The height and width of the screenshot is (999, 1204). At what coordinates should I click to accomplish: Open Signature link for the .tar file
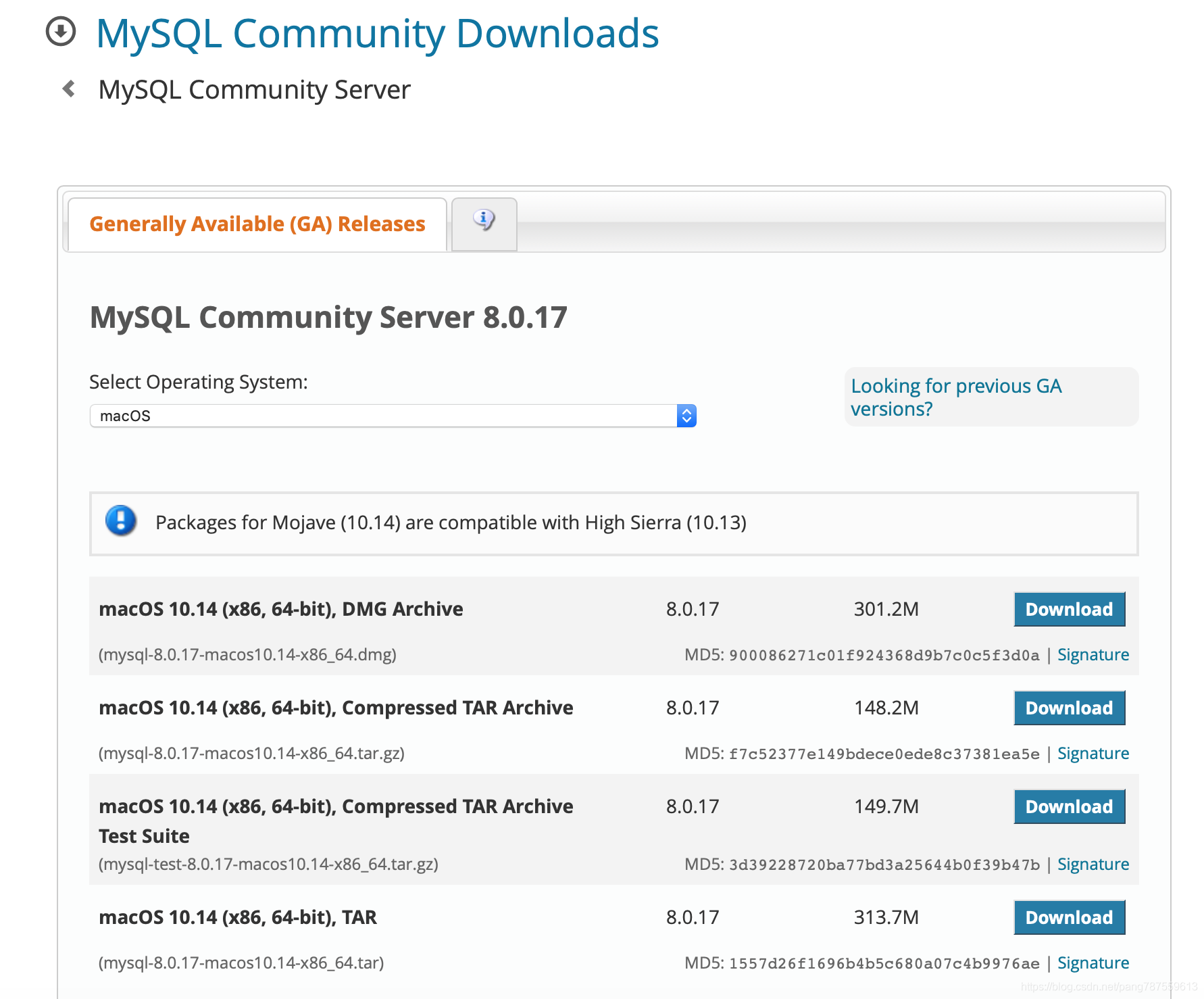1093,963
